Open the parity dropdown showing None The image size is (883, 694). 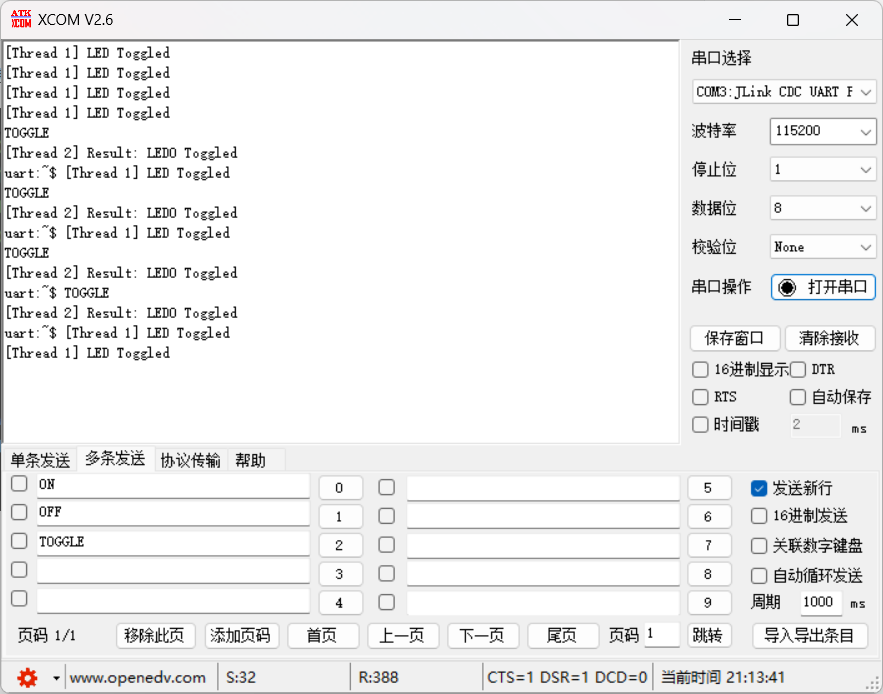pyautogui.click(x=823, y=247)
